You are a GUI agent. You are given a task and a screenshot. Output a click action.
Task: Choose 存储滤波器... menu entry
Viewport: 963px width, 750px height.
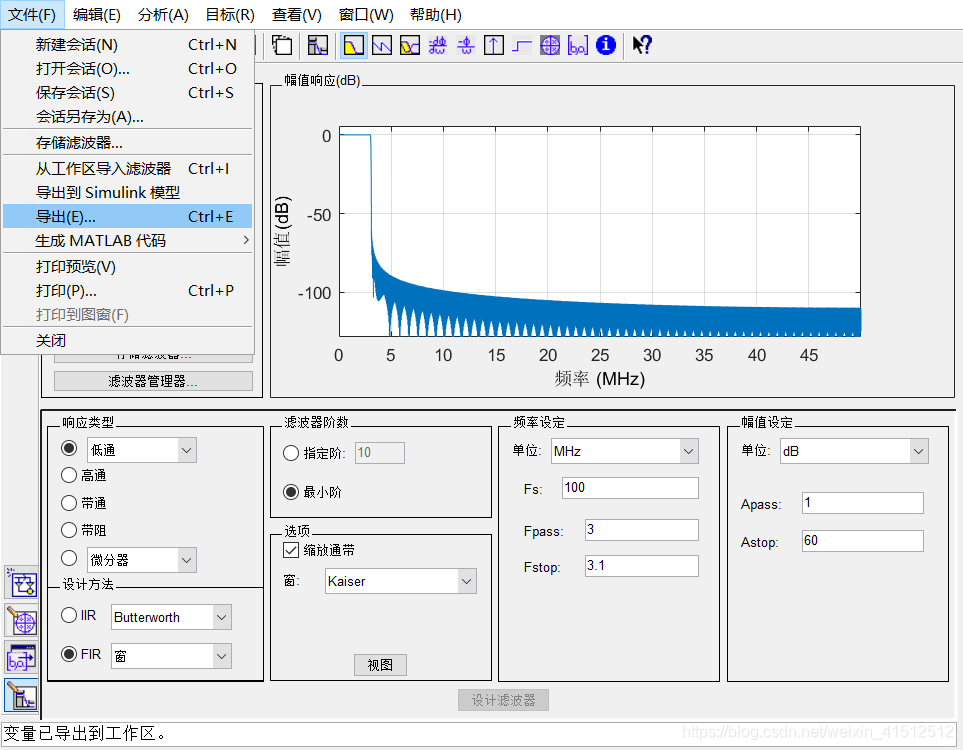[128, 142]
